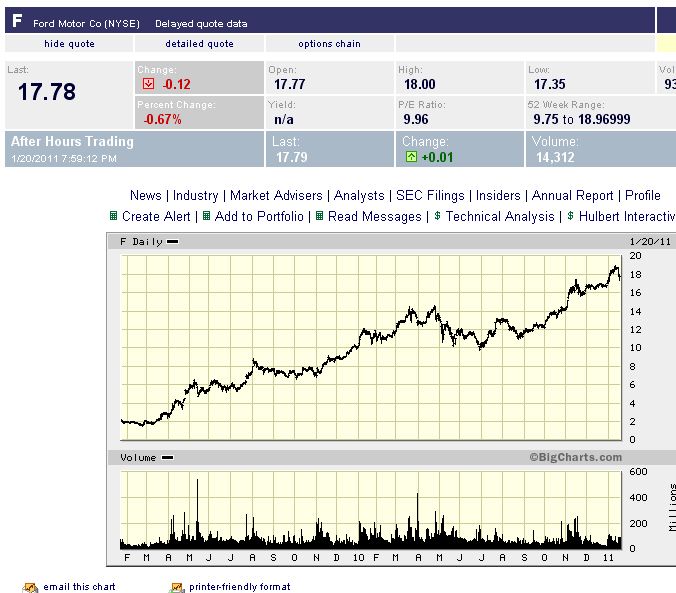Click the Create Alert green grid icon
Image resolution: width=676 pixels, height=593 pixels.
pos(113,215)
